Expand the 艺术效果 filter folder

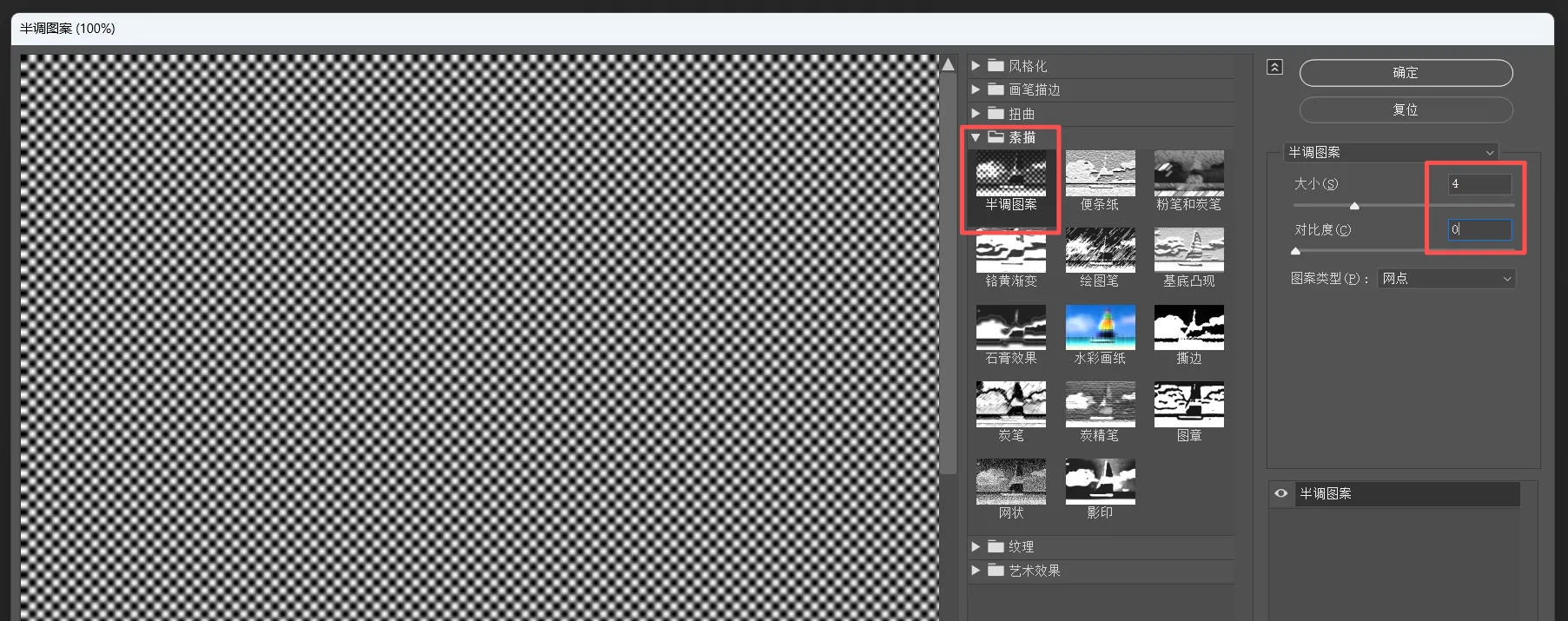point(976,571)
